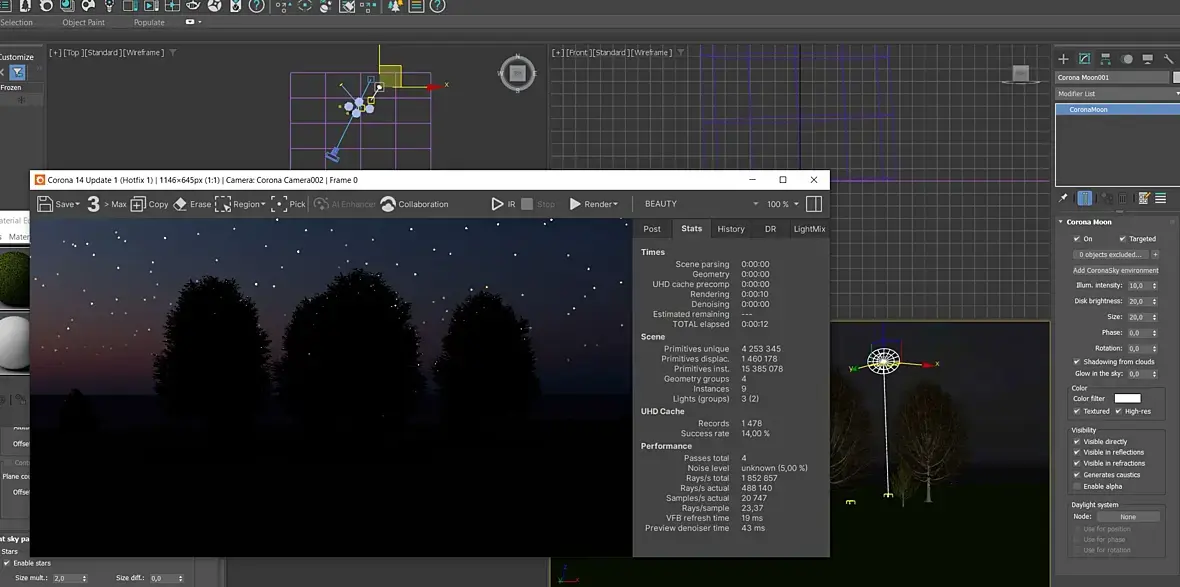Start interactive rendering with IR button

(498, 204)
